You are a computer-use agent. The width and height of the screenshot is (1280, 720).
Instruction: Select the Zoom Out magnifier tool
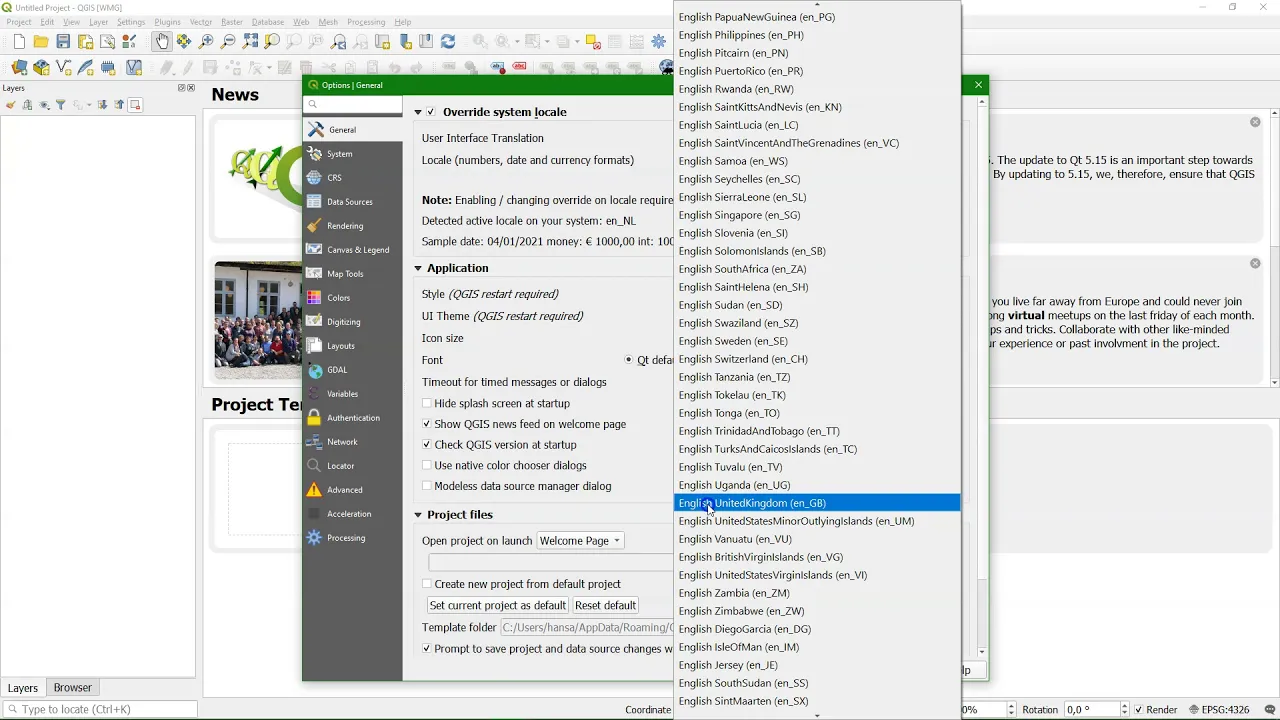pyautogui.click(x=228, y=42)
